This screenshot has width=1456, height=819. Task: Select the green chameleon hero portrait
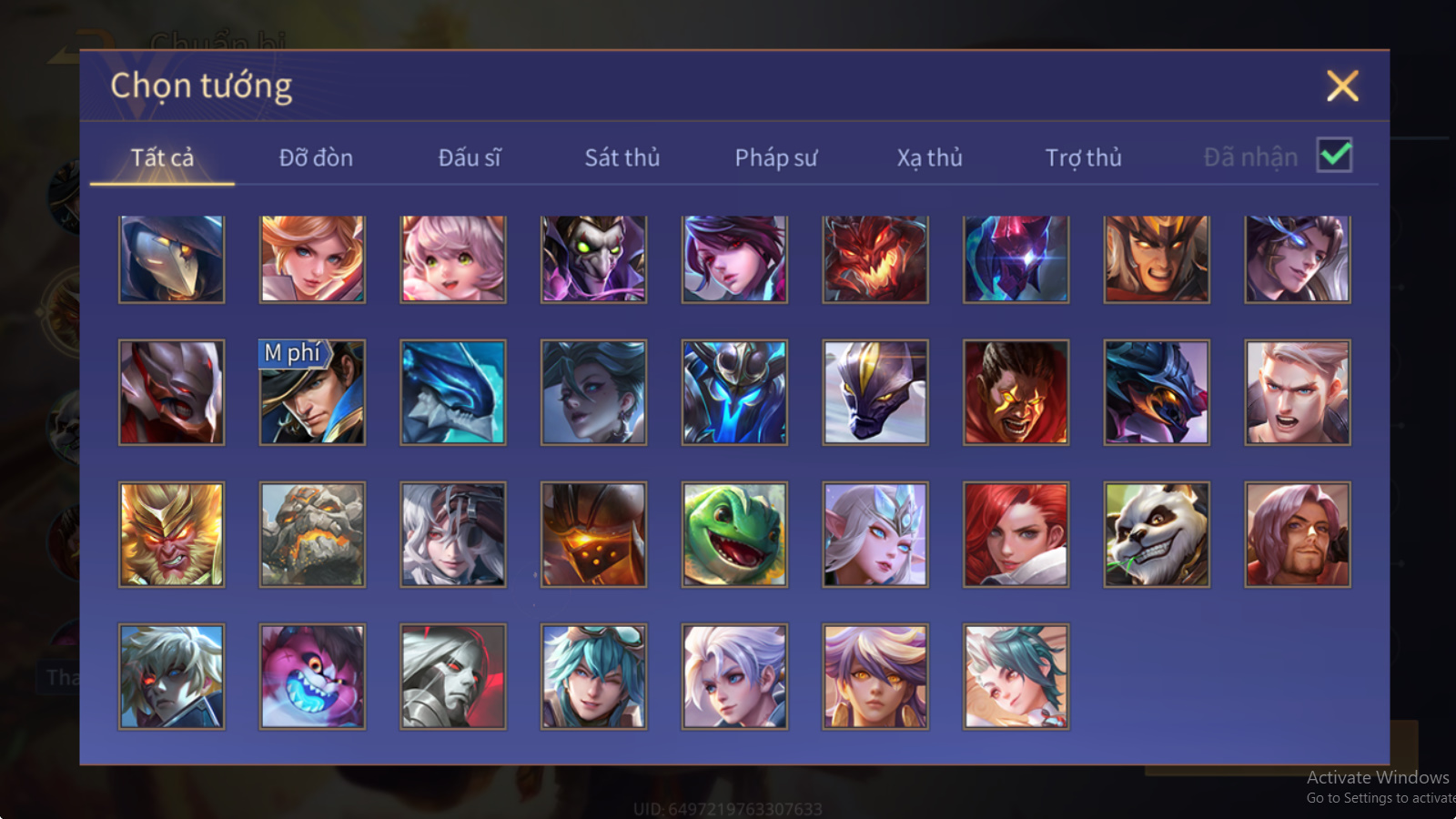point(734,535)
